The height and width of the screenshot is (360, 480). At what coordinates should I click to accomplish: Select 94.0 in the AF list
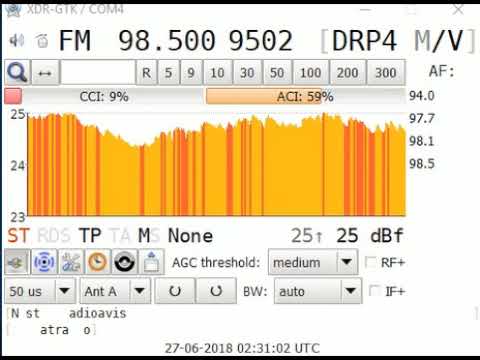tap(422, 96)
